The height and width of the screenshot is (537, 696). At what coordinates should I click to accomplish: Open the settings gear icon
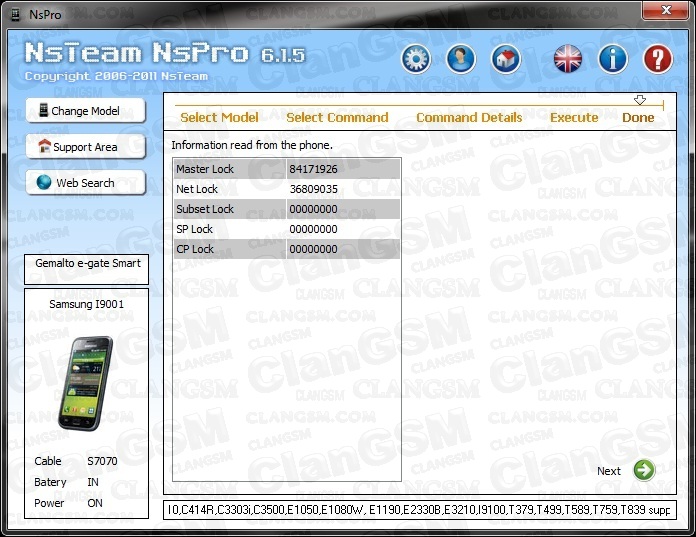[416, 59]
